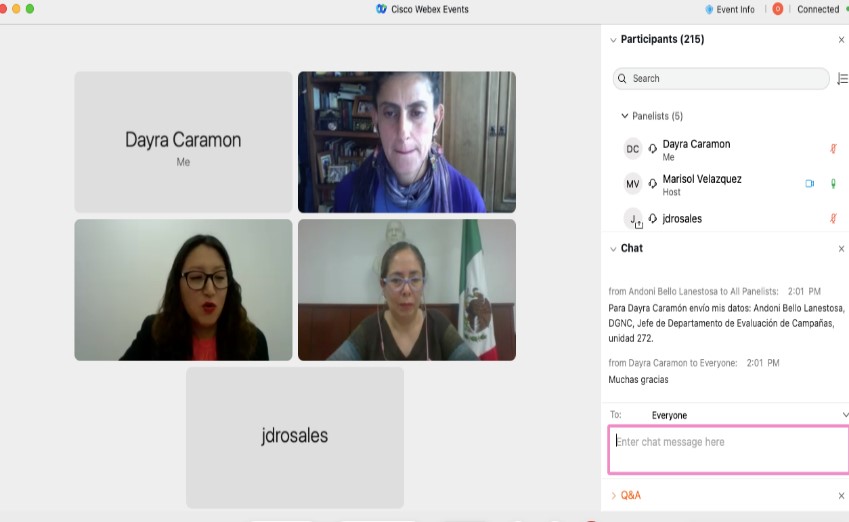Screen dimensions: 849x522
Task: Click the Connected status label
Action: point(818,9)
